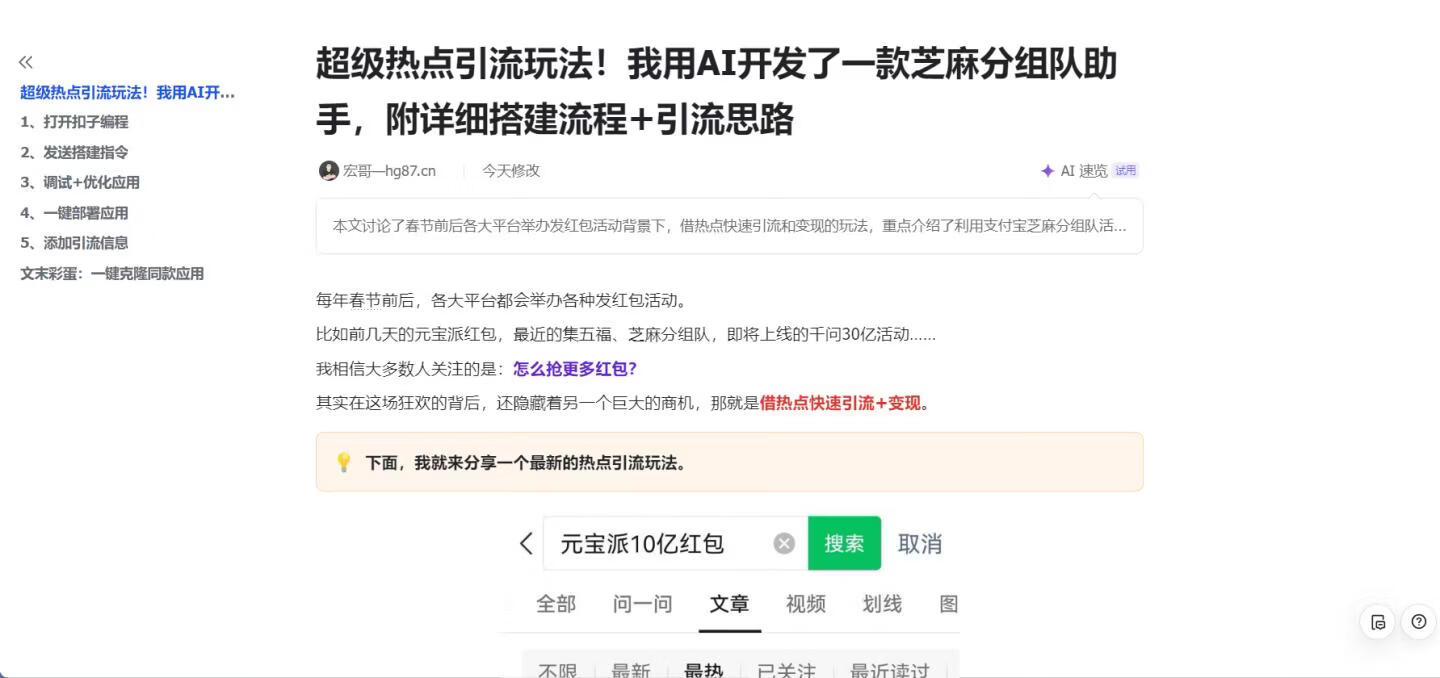Click the lightbulb icon in the tip box
This screenshot has height=678, width=1440.
pos(343,462)
